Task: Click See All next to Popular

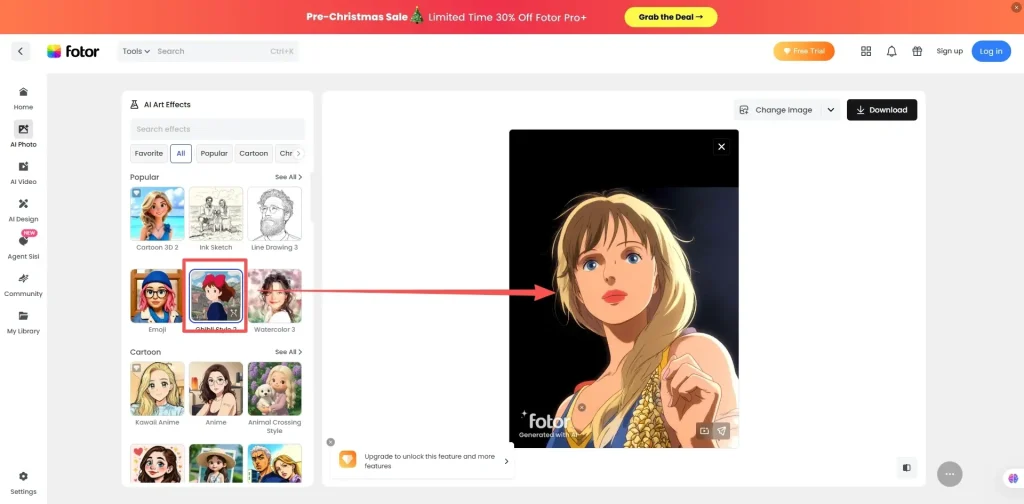Action: tap(288, 177)
